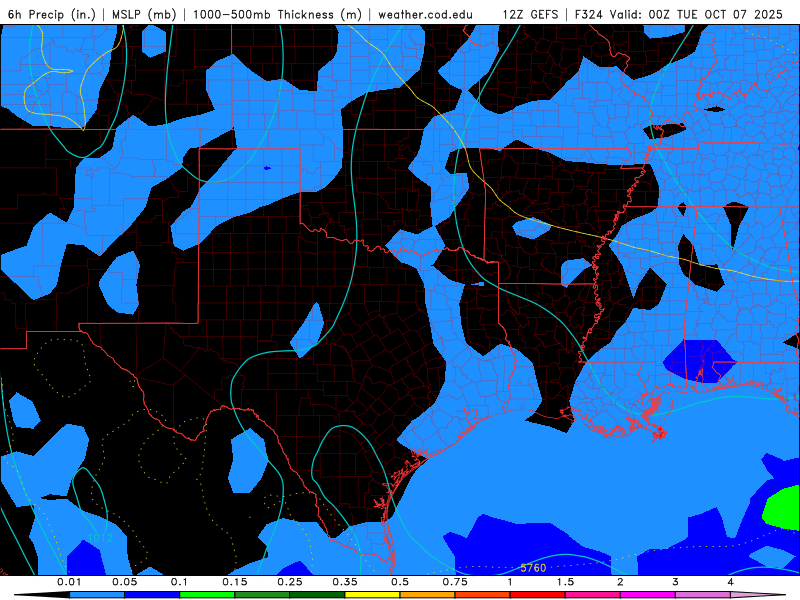
Task: Click the 0.05 legend value
Action: point(124,582)
